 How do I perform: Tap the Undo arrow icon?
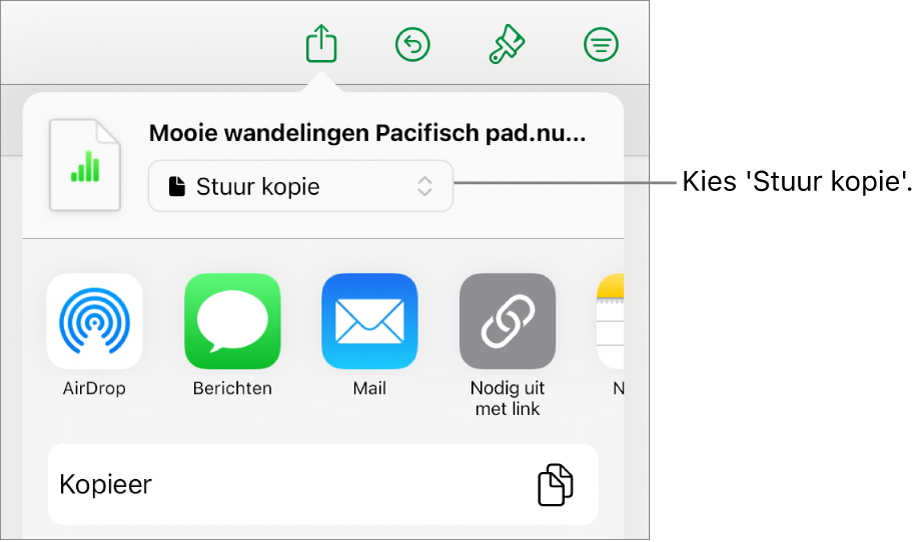pyautogui.click(x=412, y=45)
